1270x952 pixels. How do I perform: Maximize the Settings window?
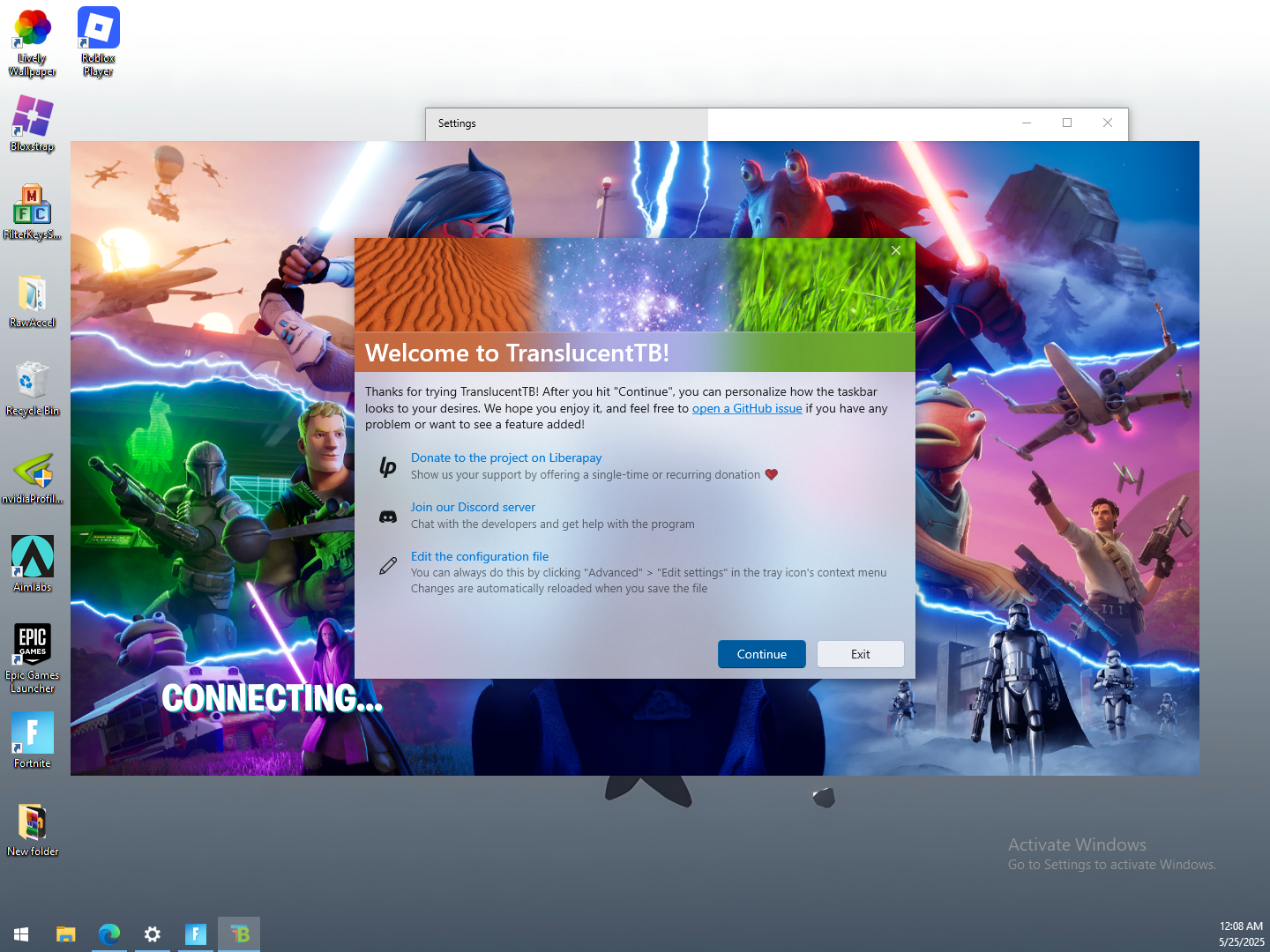(1067, 123)
